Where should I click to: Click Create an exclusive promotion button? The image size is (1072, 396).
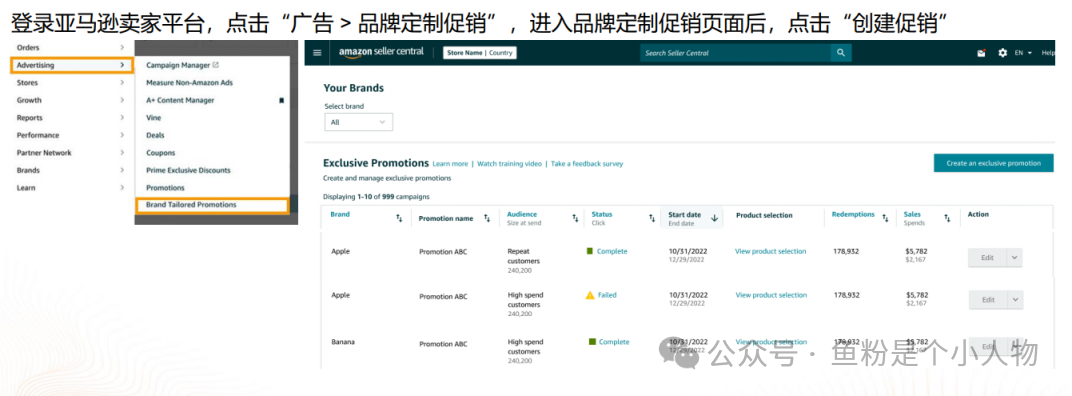point(993,163)
